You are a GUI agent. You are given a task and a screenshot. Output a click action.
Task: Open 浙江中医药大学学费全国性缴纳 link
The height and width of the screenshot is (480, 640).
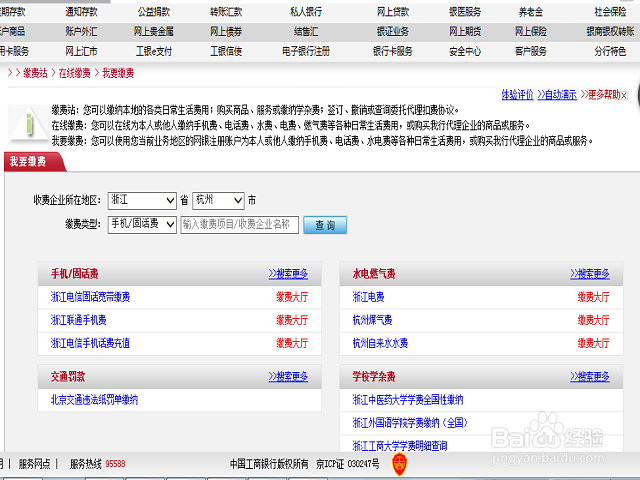(408, 400)
